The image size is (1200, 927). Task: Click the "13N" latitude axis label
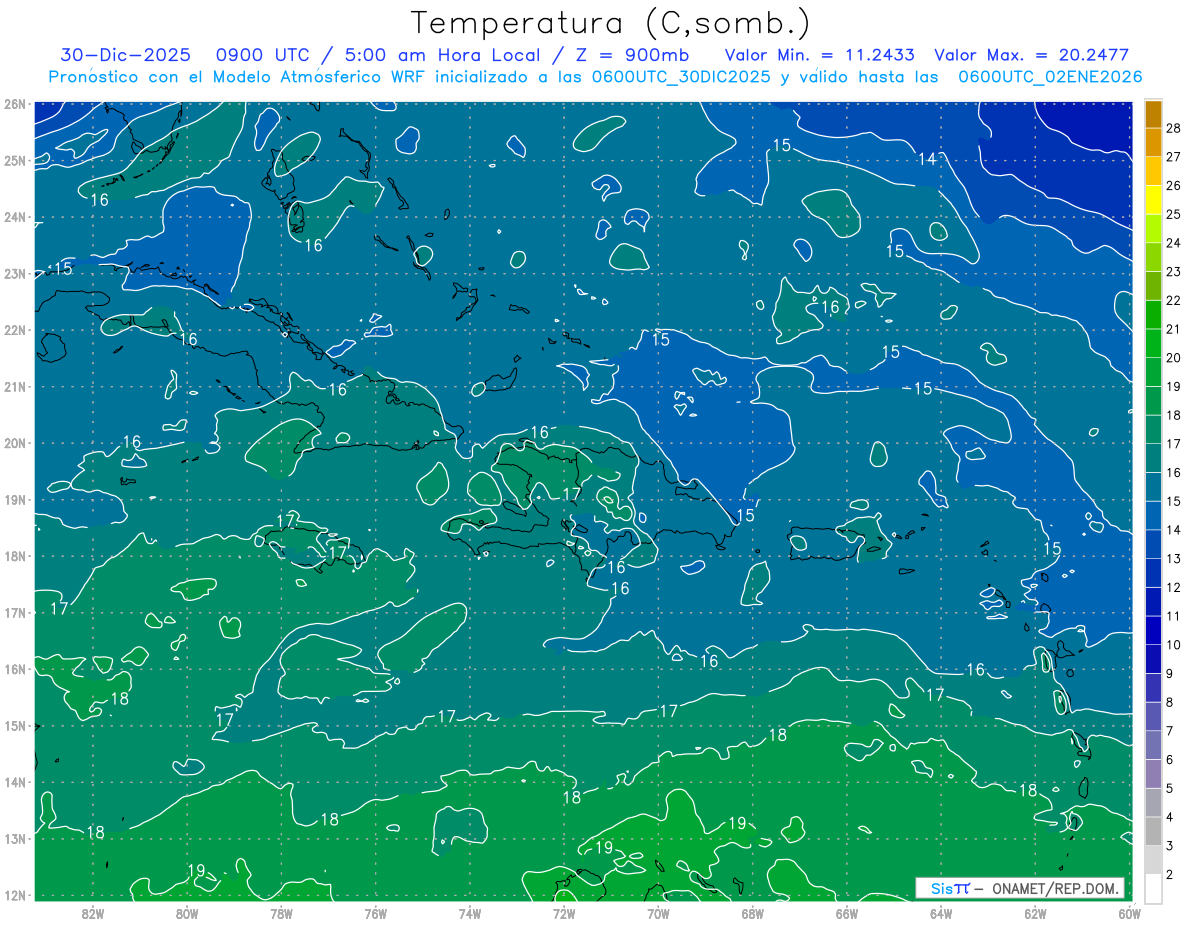[x=15, y=838]
